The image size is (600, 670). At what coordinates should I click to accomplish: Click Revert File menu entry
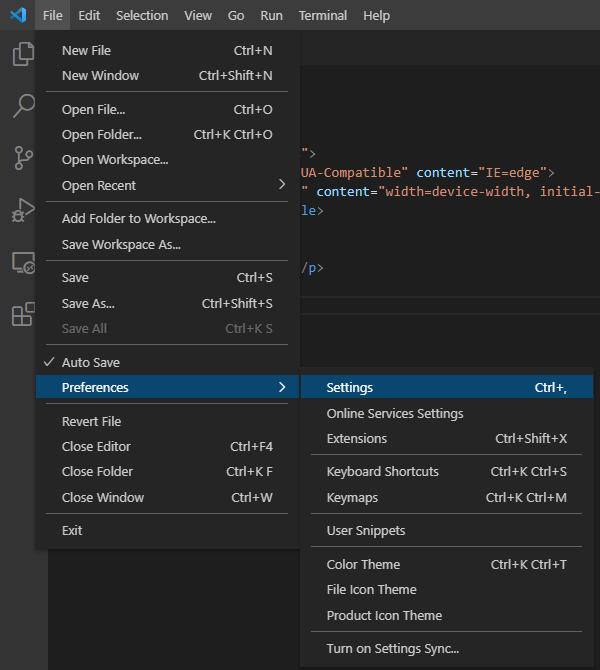(x=167, y=421)
